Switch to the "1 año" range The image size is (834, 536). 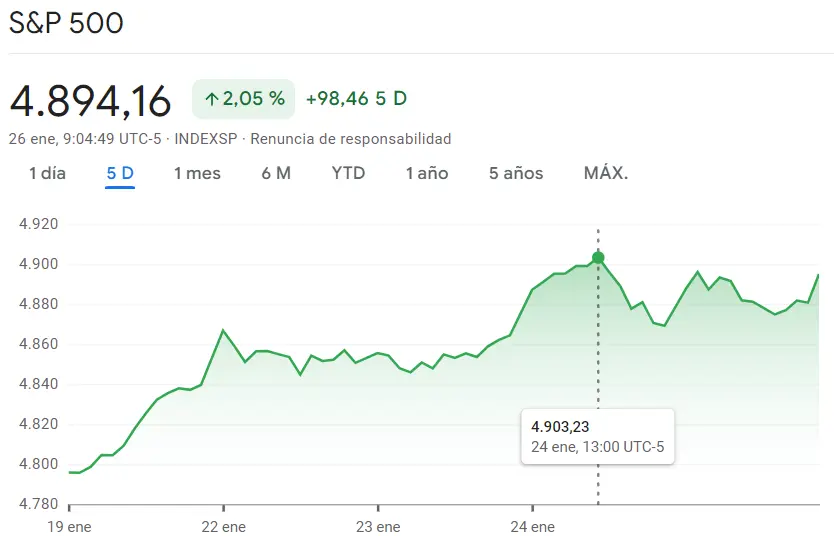click(x=427, y=173)
